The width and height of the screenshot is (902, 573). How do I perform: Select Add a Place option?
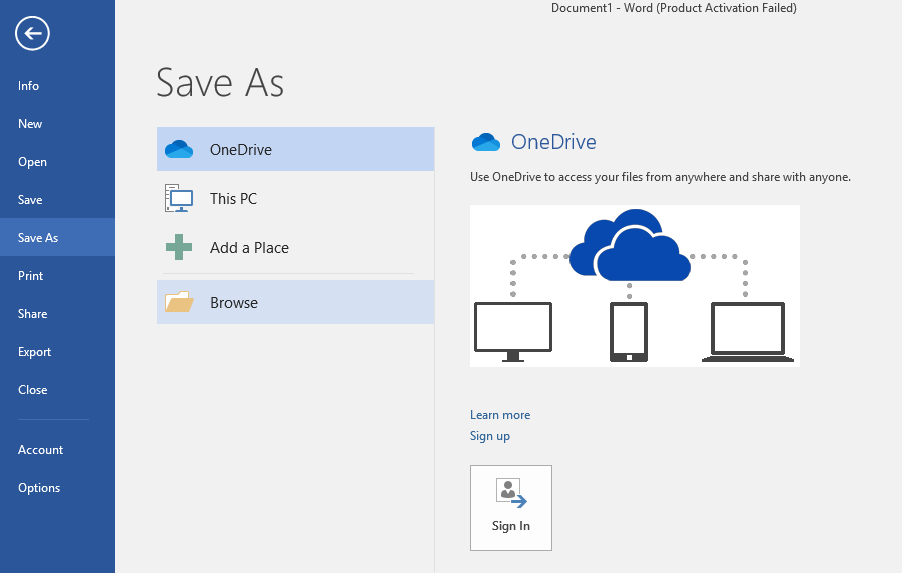point(295,247)
